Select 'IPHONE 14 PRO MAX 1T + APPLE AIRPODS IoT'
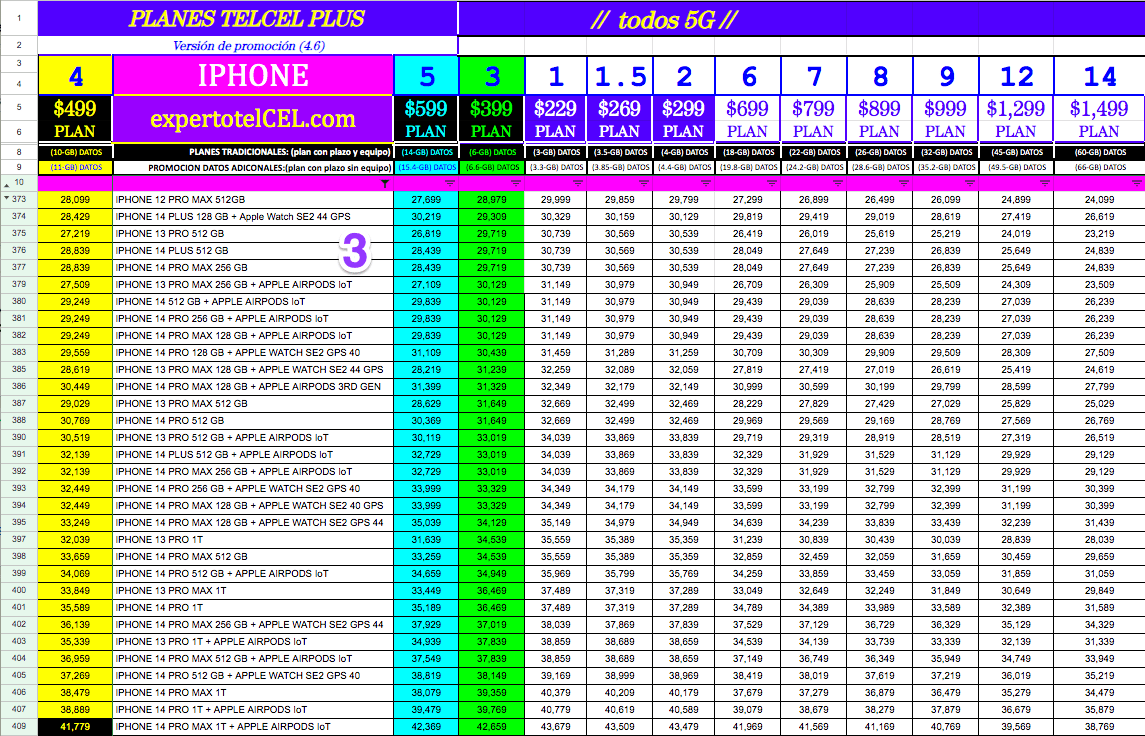This screenshot has height=736, width=1145. click(253, 727)
